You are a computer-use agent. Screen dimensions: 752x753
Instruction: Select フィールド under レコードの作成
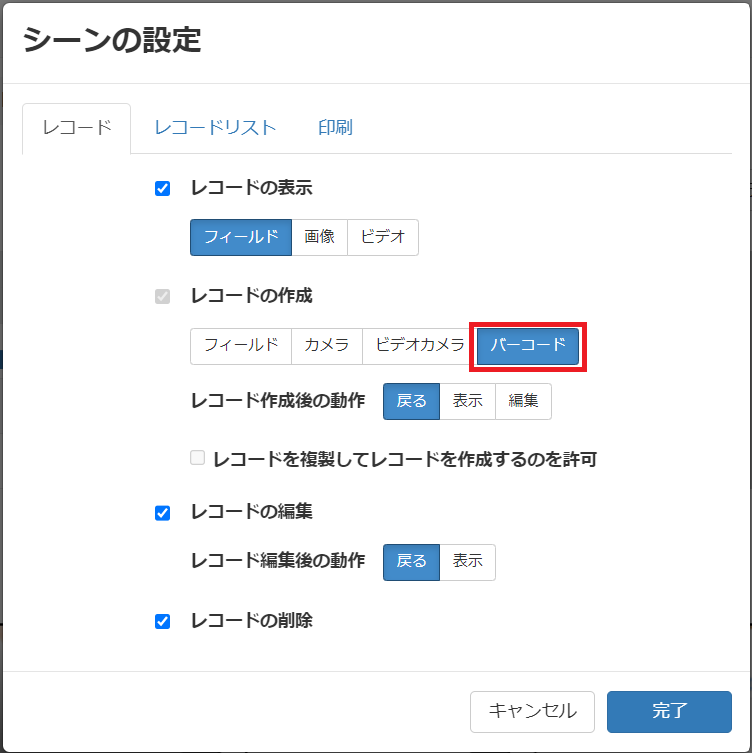pyautogui.click(x=241, y=346)
